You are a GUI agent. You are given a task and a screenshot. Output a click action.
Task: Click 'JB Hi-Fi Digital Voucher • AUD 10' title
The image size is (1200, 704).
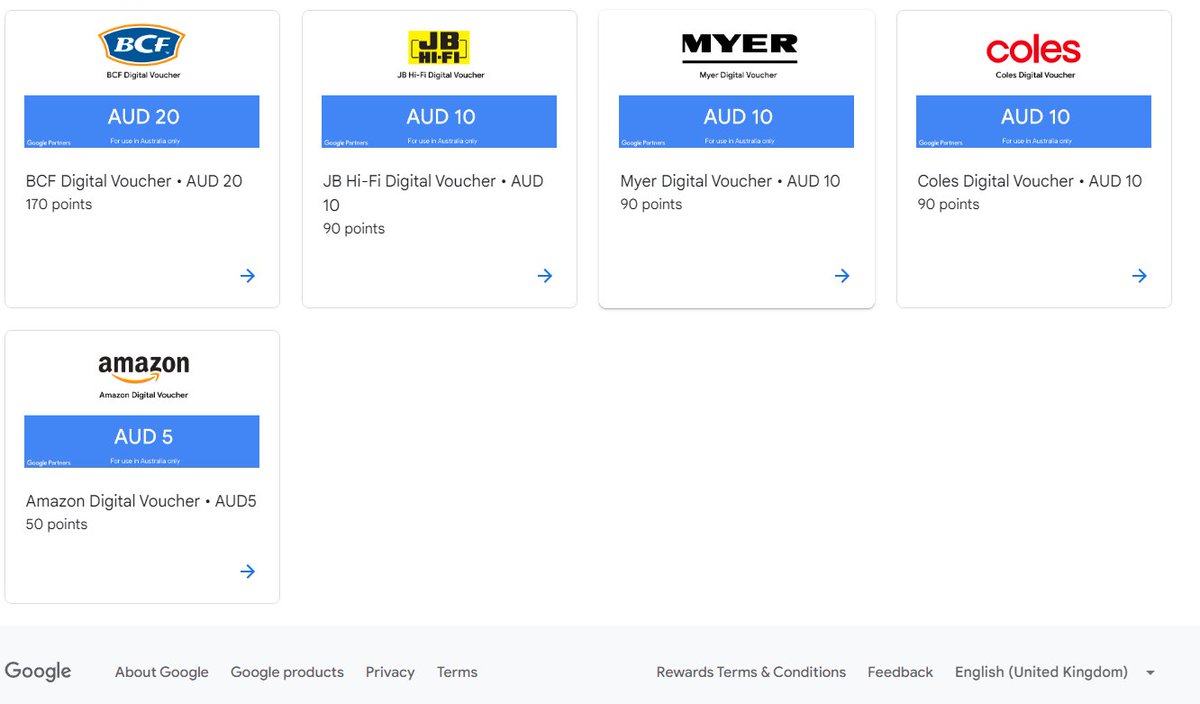433,193
